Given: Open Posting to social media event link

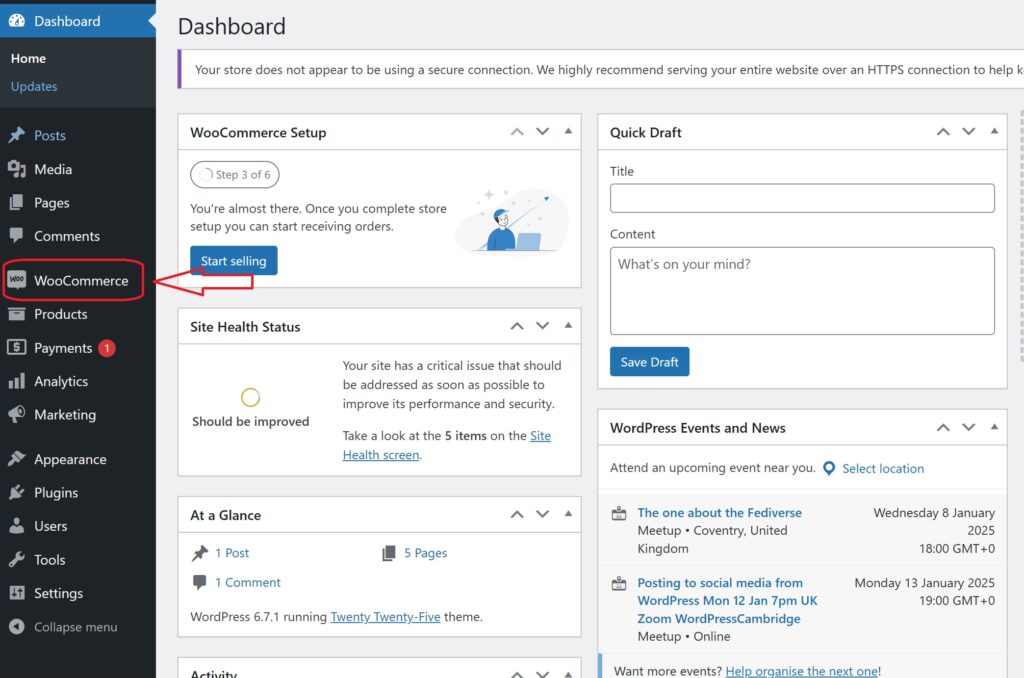Looking at the screenshot, I should [x=728, y=600].
